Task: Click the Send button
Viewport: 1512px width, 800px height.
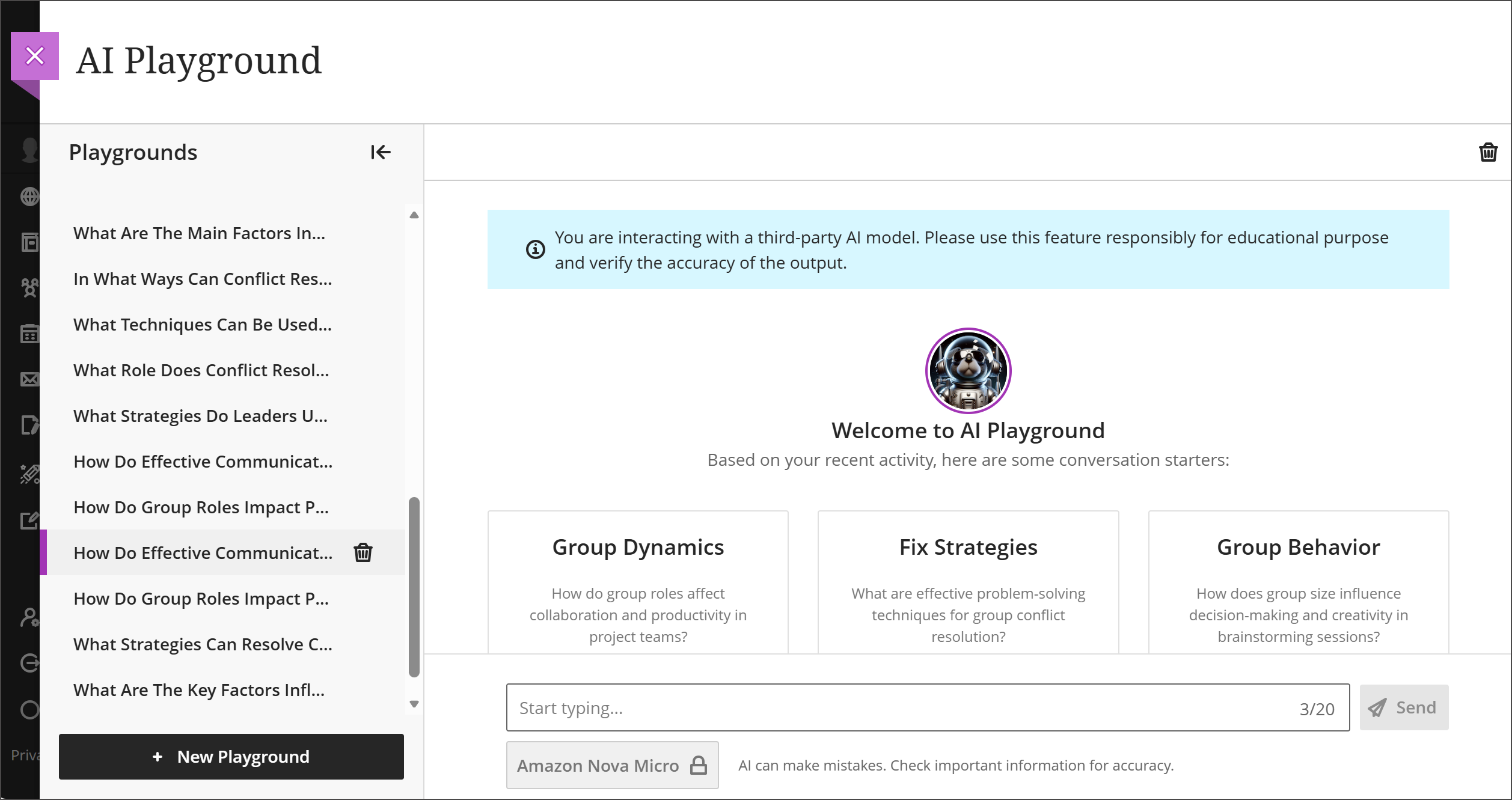Action: click(x=1404, y=707)
